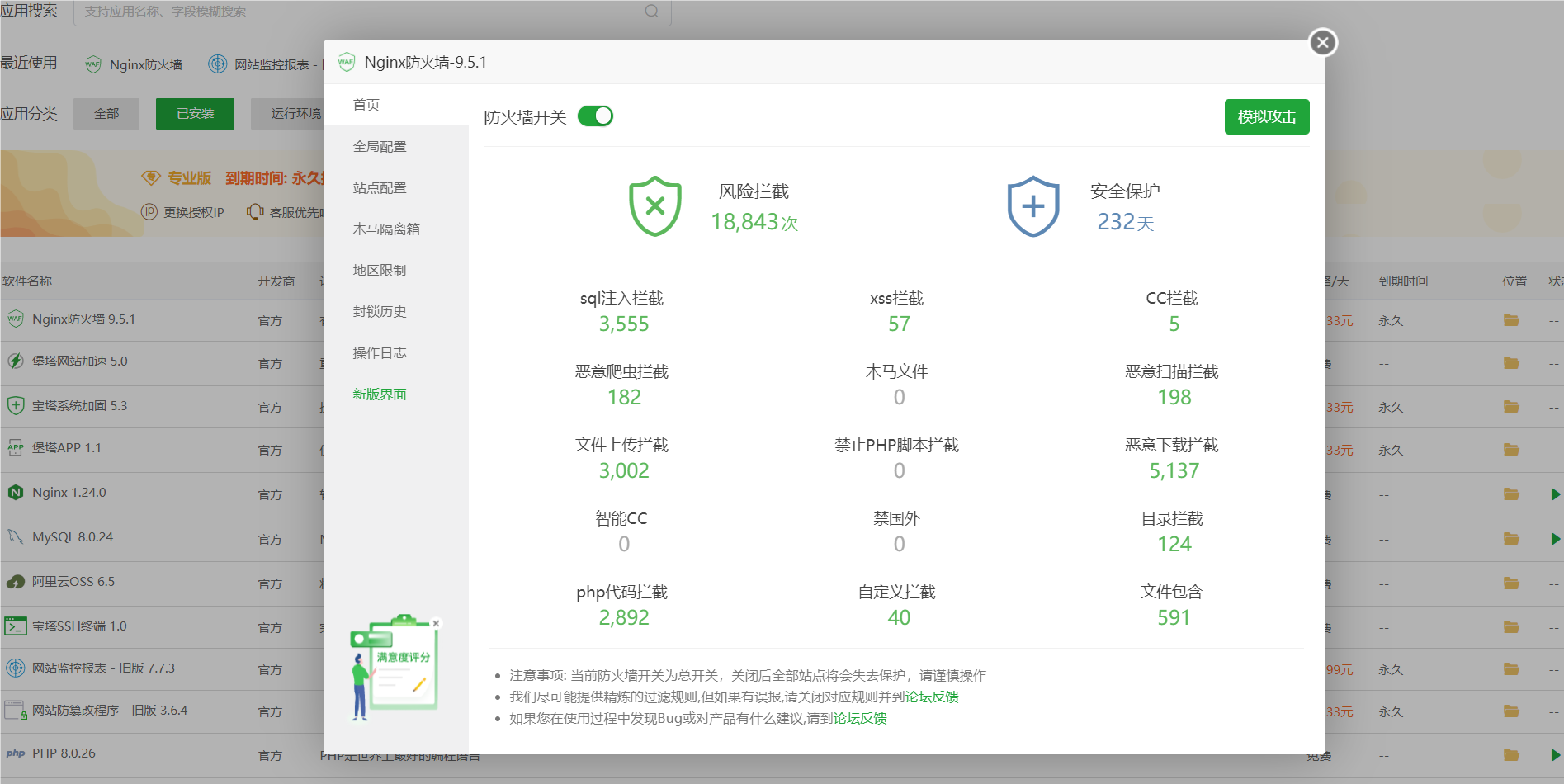Click the 到期时间 column header
This screenshot has height=784, width=1564.
click(1403, 281)
